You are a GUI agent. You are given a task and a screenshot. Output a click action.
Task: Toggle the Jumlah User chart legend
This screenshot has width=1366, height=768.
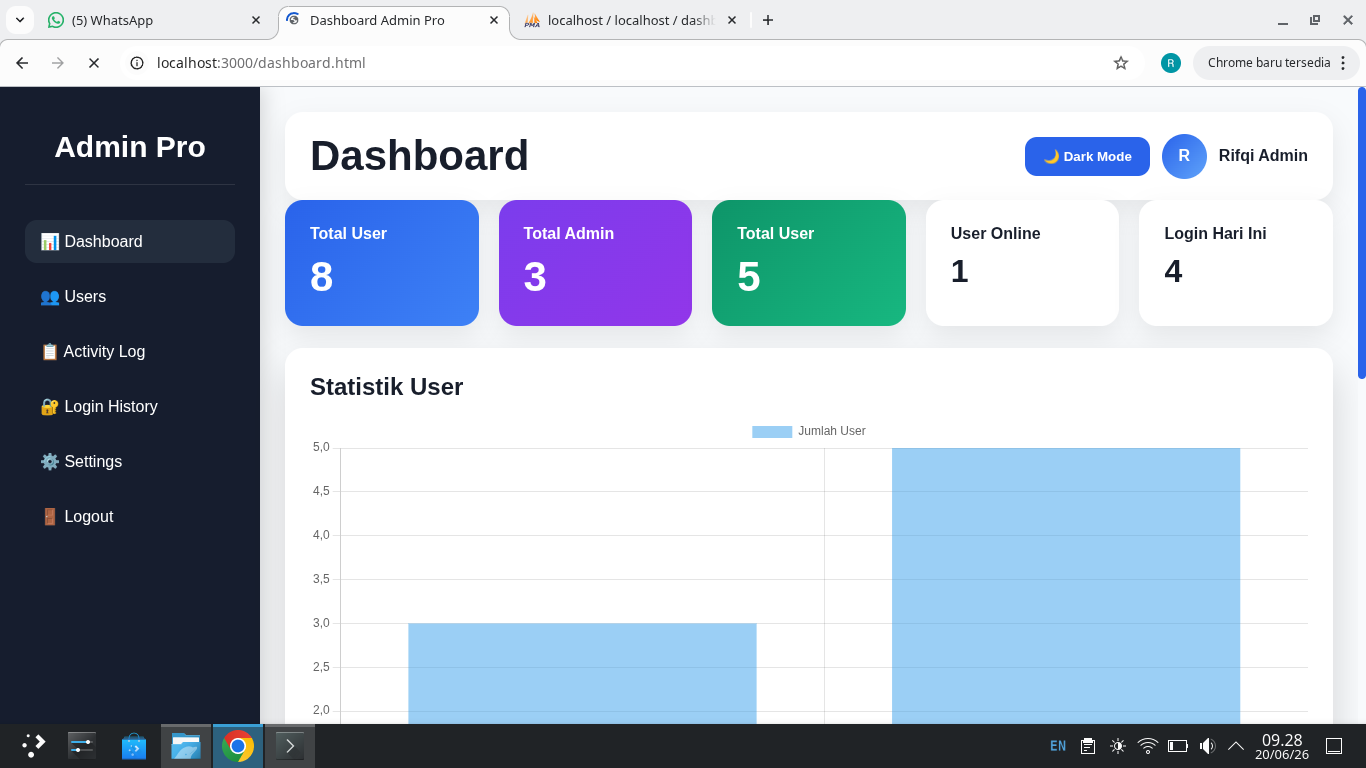tap(809, 431)
